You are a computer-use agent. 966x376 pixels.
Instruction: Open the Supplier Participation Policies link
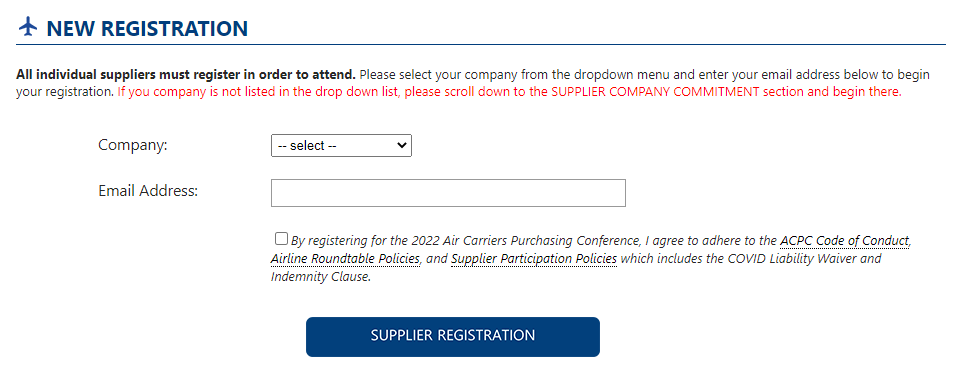534,259
